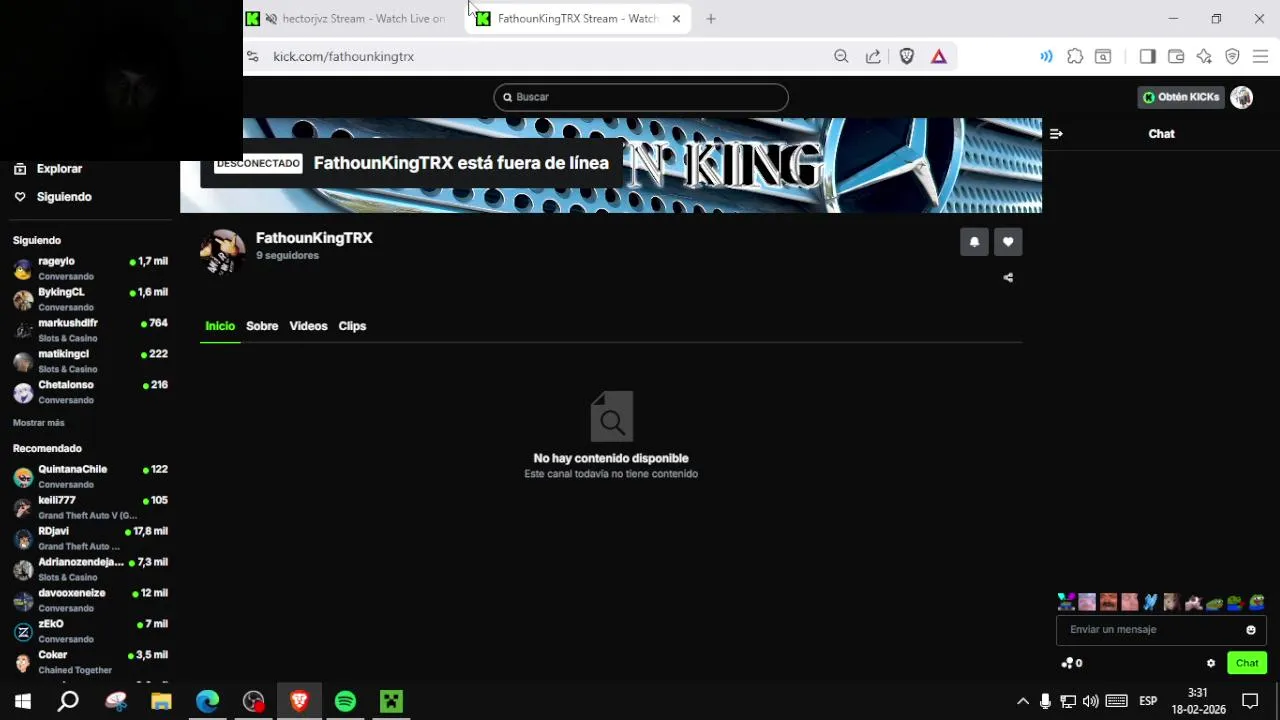
Task: Open the browser hamburger main menu
Action: (x=1260, y=56)
